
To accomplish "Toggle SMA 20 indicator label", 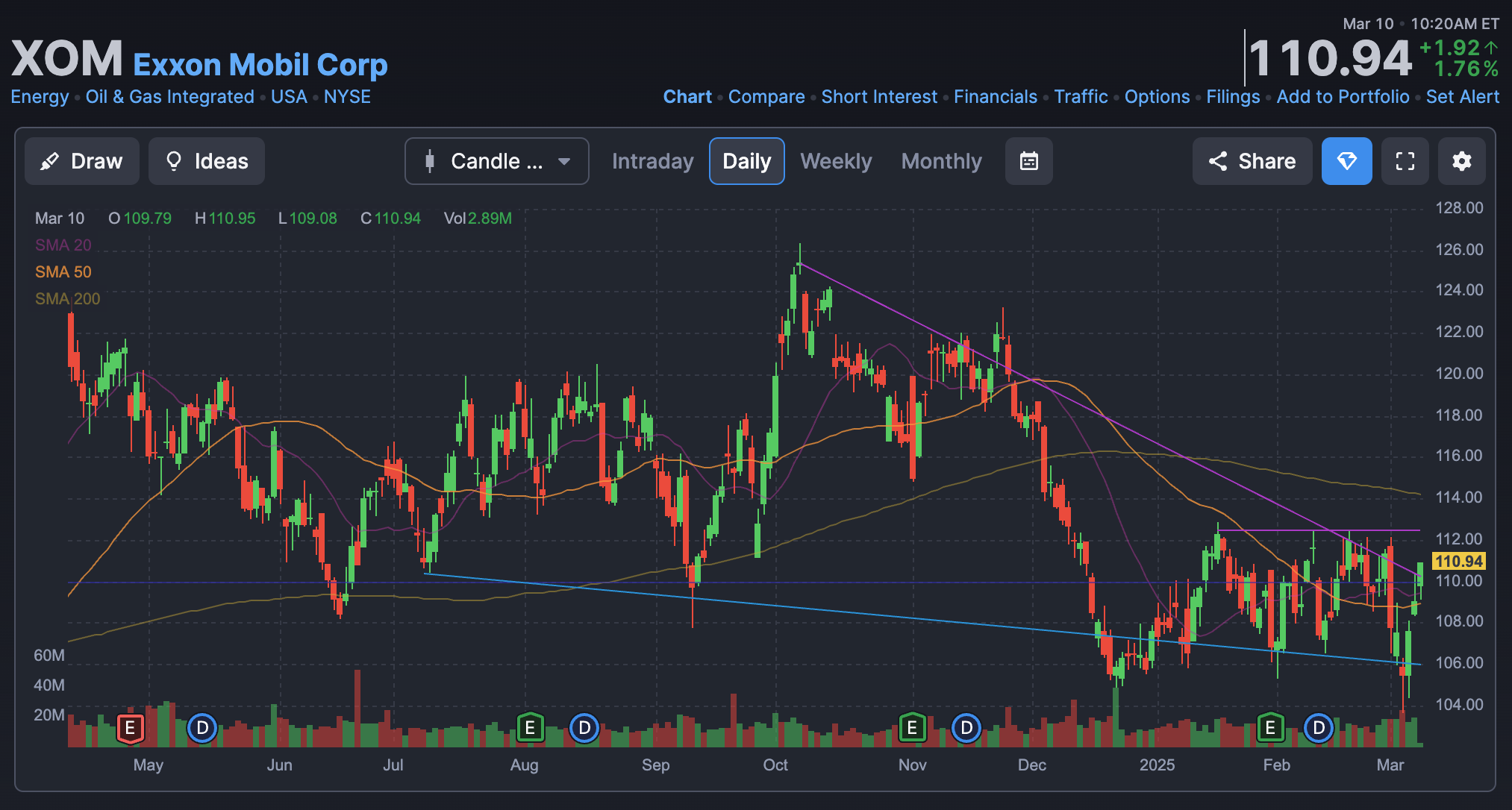I will (63, 245).
